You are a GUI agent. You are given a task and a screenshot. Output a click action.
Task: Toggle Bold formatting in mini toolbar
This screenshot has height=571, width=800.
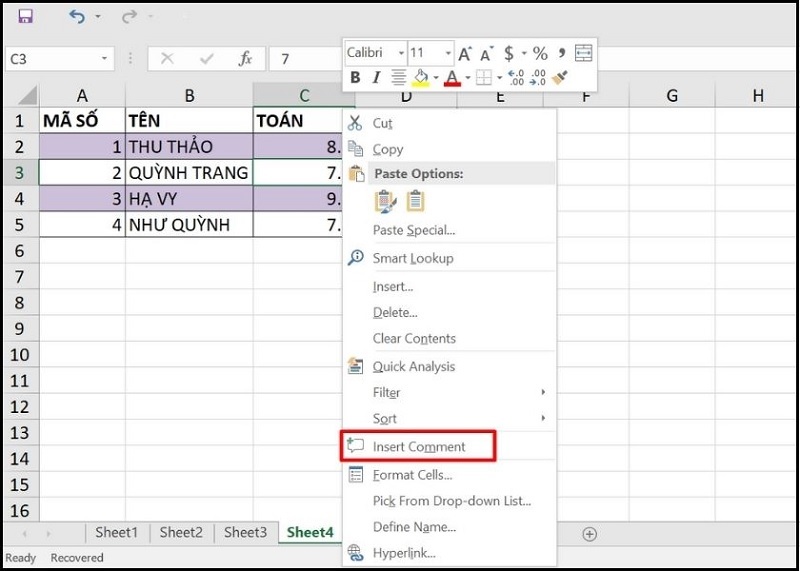click(x=355, y=78)
